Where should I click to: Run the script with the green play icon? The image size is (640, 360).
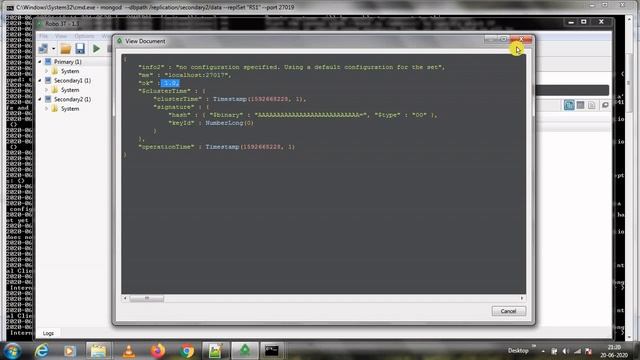(96, 49)
